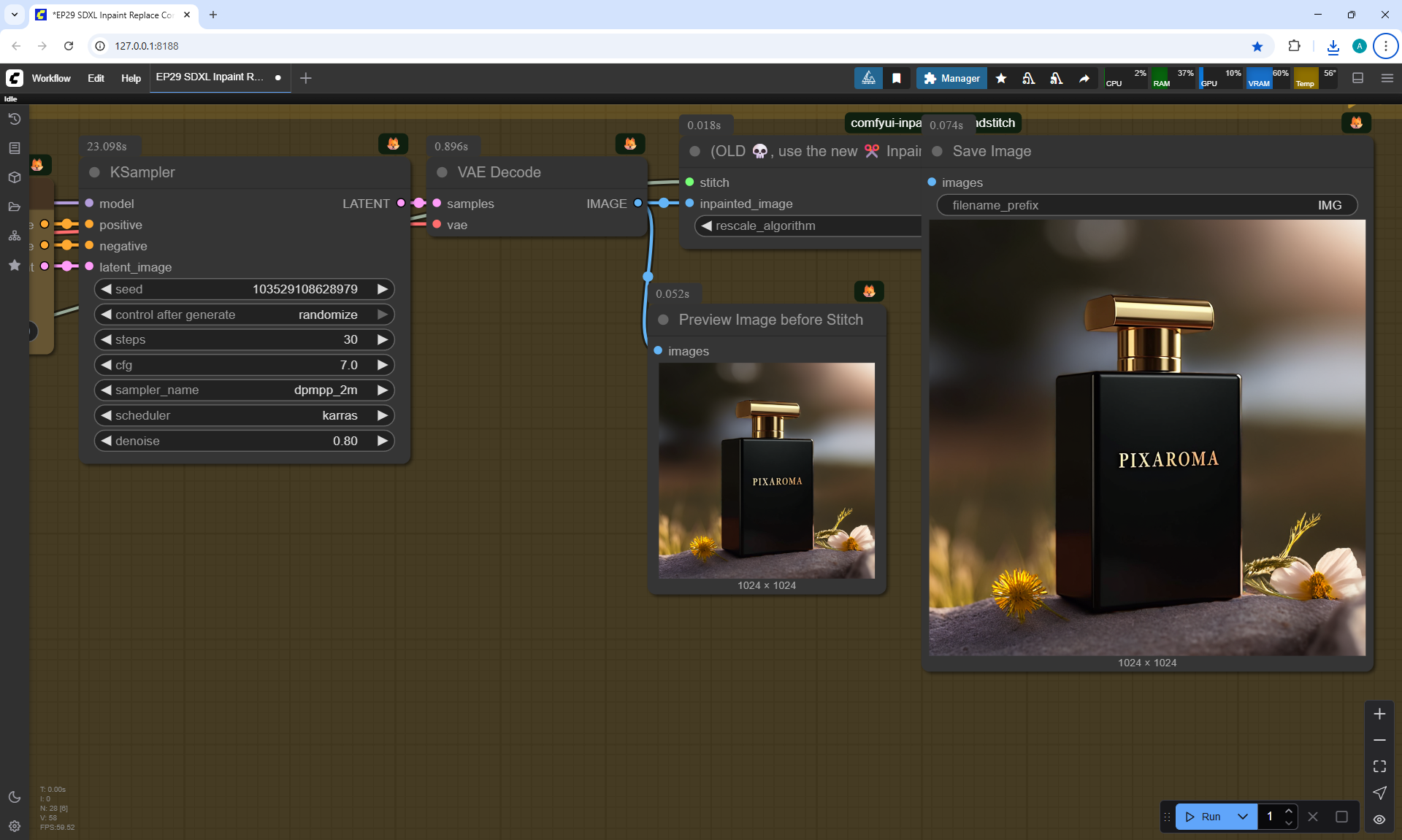This screenshot has height=840, width=1402.
Task: Click the bookmark icon in top toolbar
Action: point(897,78)
